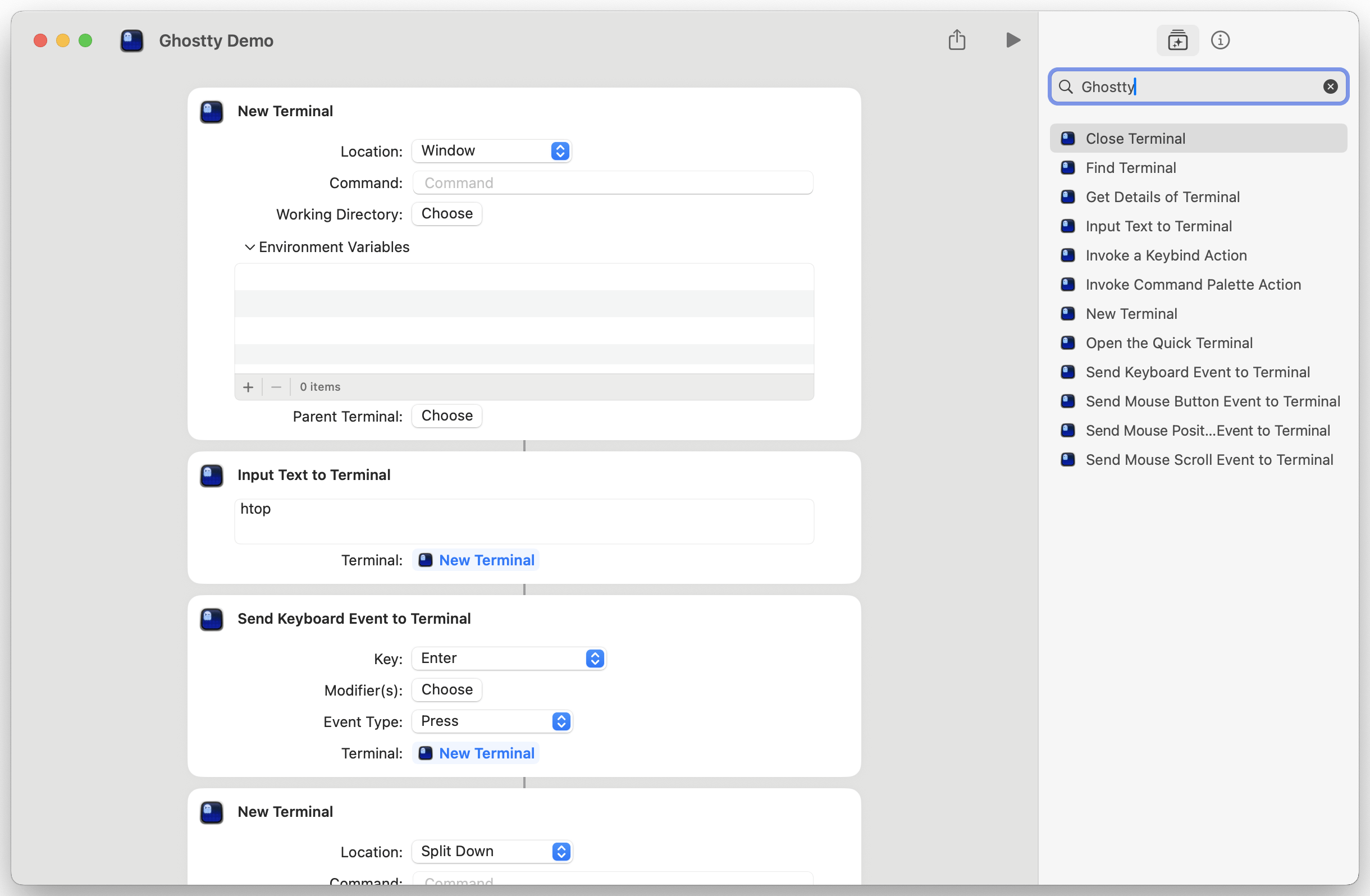Click the 0 items label in variables table
This screenshot has height=896, width=1370.
coord(320,387)
